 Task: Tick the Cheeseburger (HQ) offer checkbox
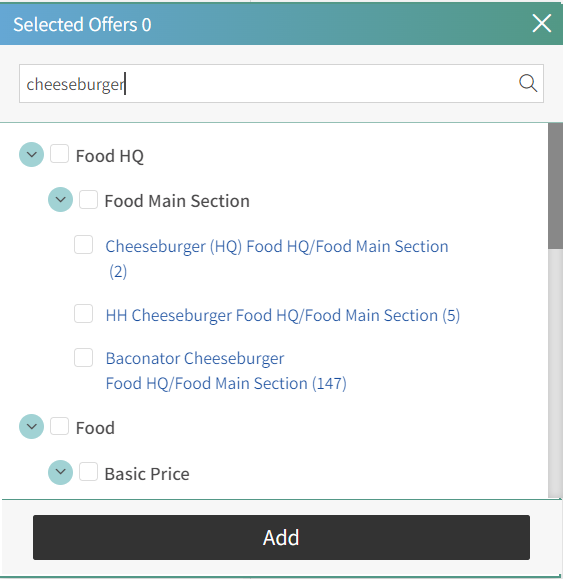coord(83,244)
